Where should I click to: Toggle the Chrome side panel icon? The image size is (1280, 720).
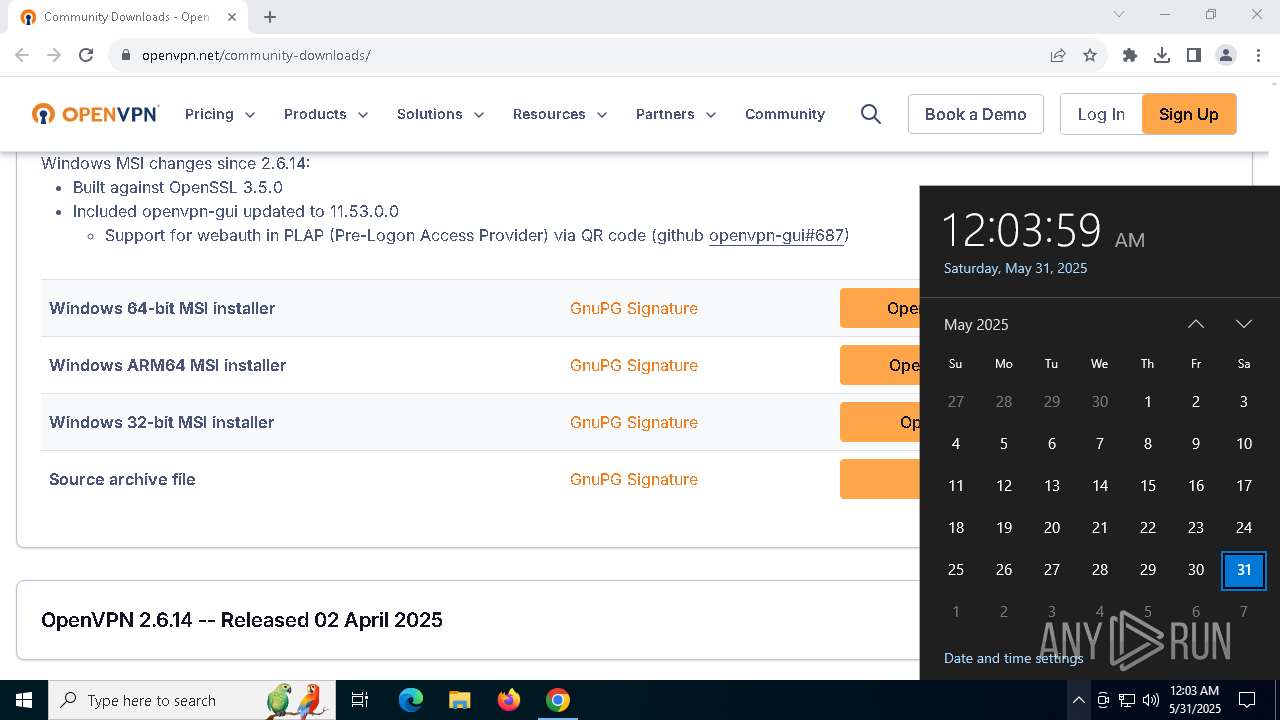1194,55
